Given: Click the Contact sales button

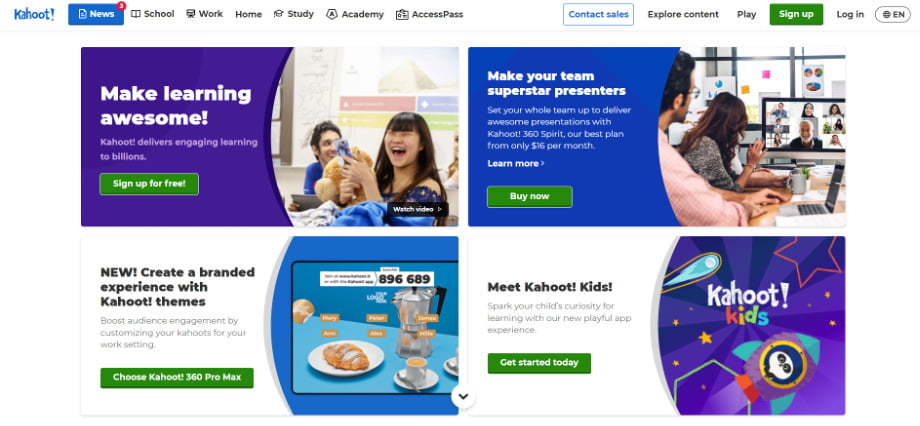Looking at the screenshot, I should point(598,14).
